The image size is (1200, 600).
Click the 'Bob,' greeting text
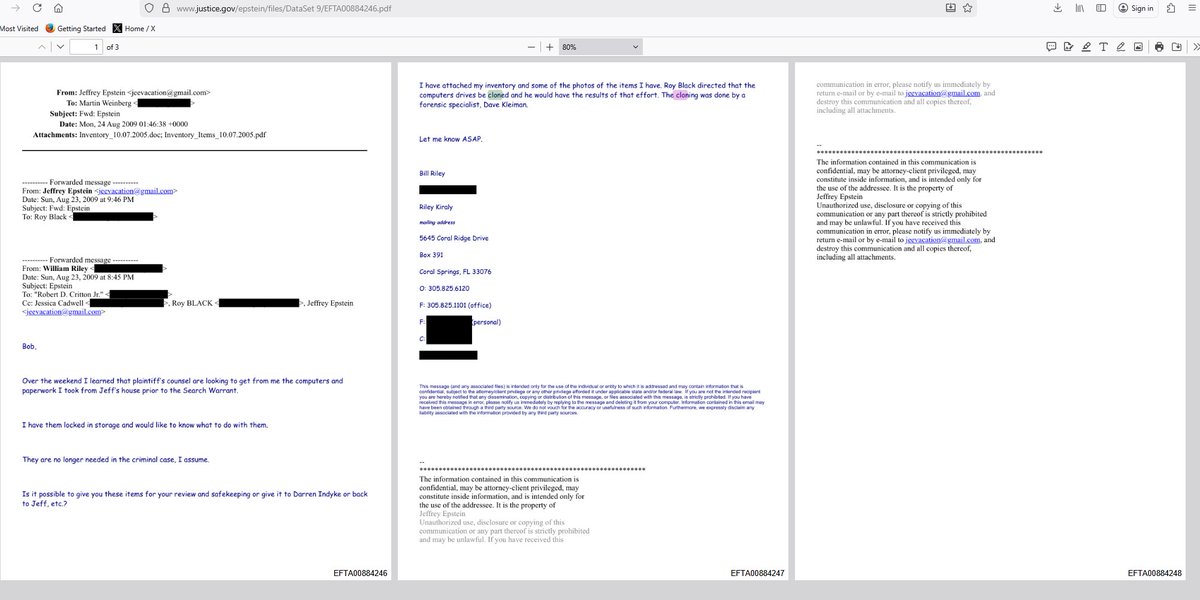point(29,347)
